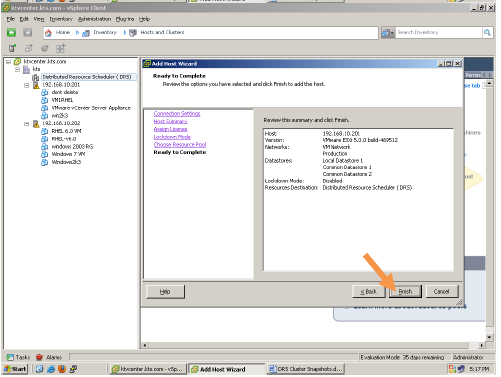Image resolution: width=501 pixels, height=377 pixels.
Task: Click the Assign License wizard link
Action: click(x=170, y=129)
